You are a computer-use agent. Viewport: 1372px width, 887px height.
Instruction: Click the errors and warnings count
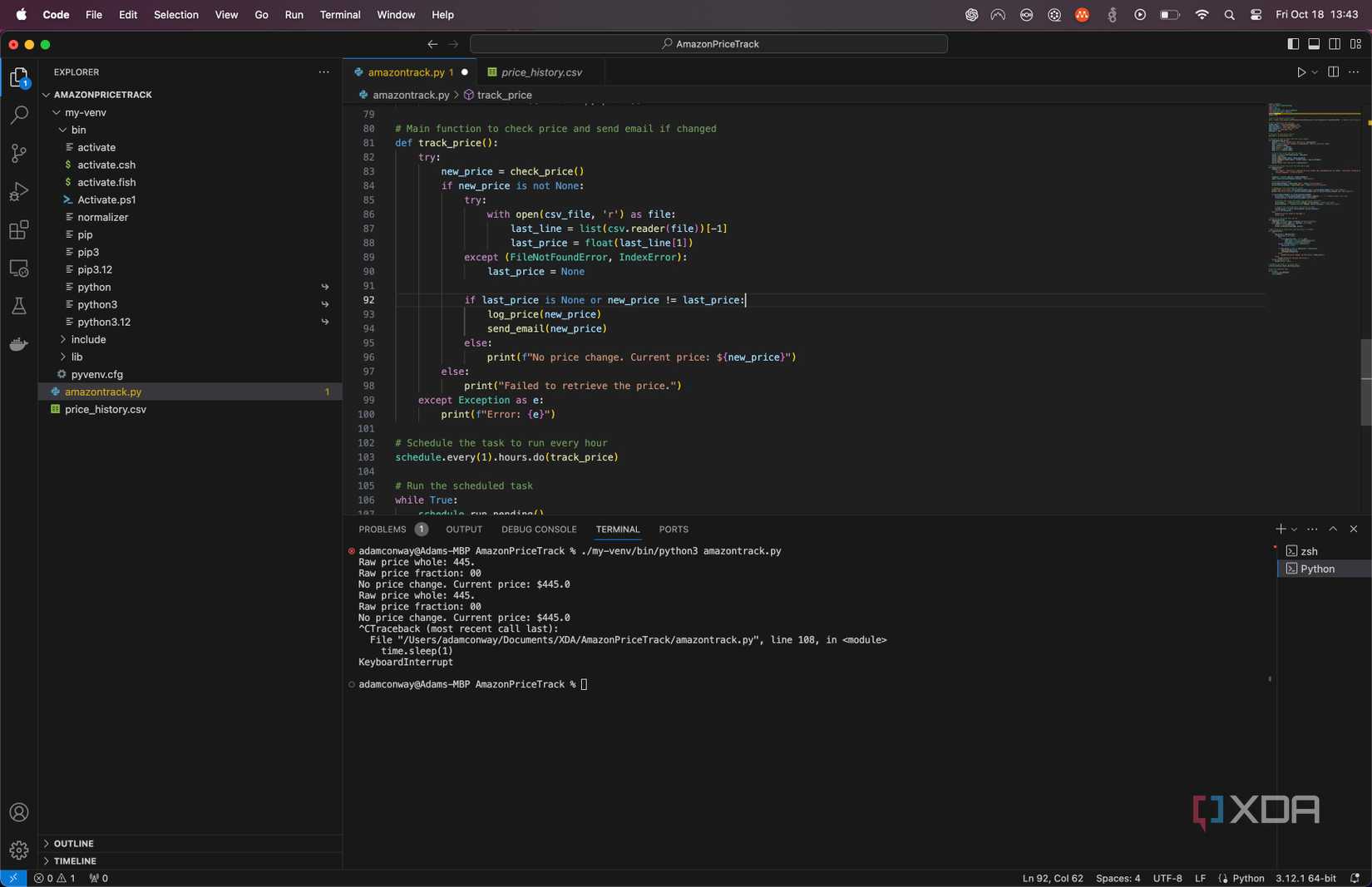(55, 878)
